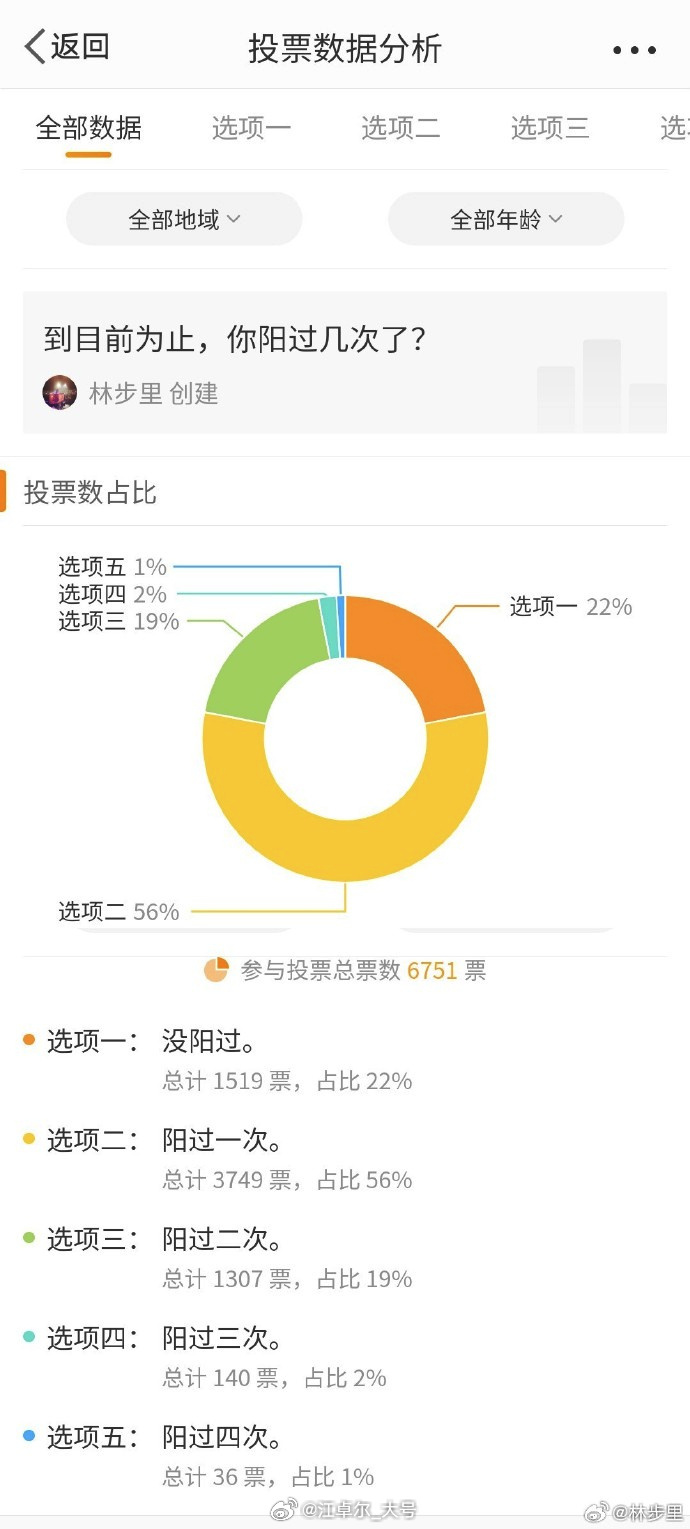Viewport: 690px width, 1529px height.
Task: Switch to the 选项一 tab
Action: tap(251, 128)
